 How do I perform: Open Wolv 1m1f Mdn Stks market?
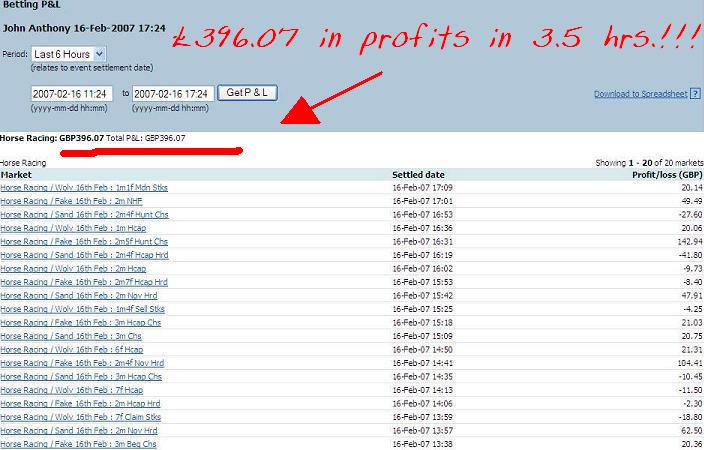coord(84,188)
